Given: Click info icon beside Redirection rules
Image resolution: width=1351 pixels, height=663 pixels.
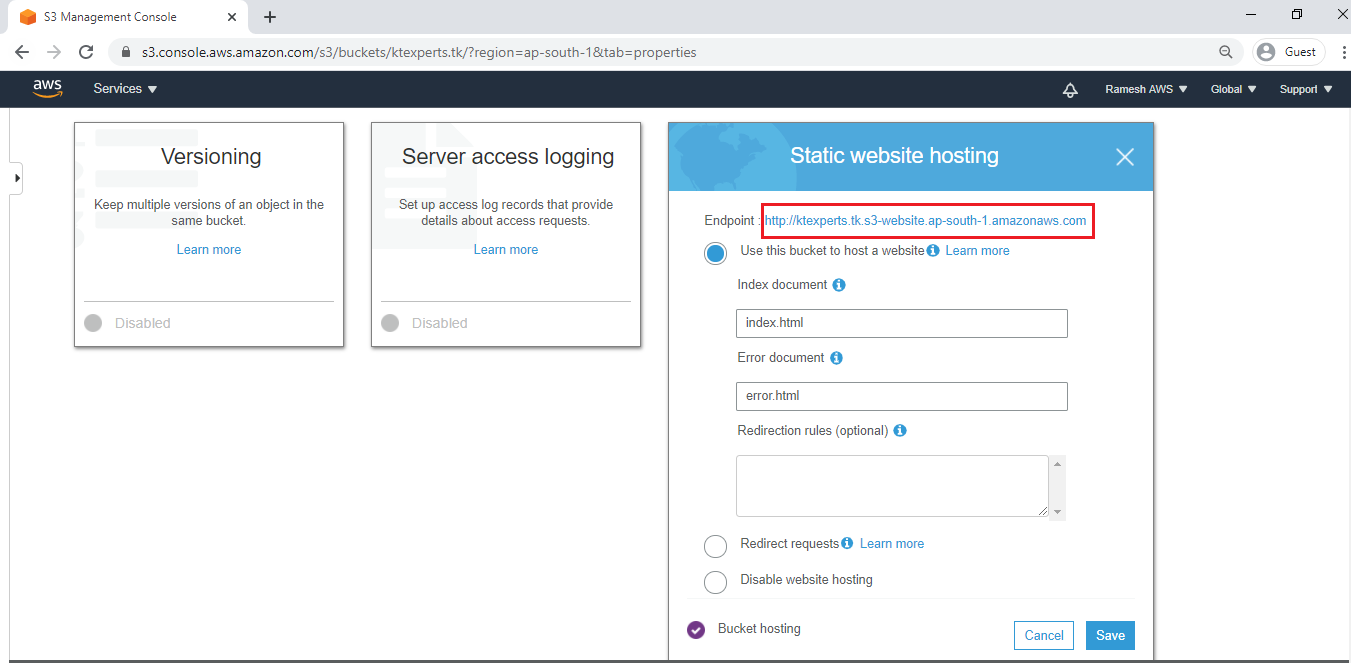Looking at the screenshot, I should [900, 431].
